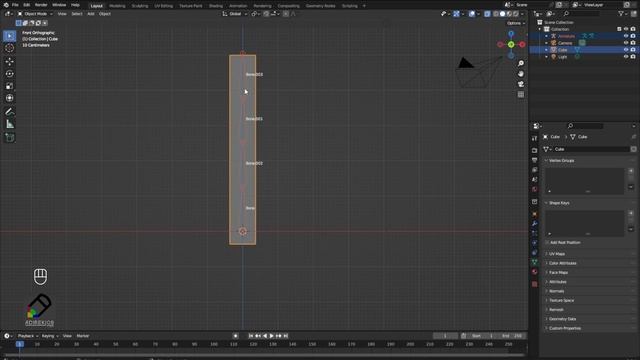Screen dimensions: 640x360
Task: Open the Edit menu
Action: click(x=27, y=5)
